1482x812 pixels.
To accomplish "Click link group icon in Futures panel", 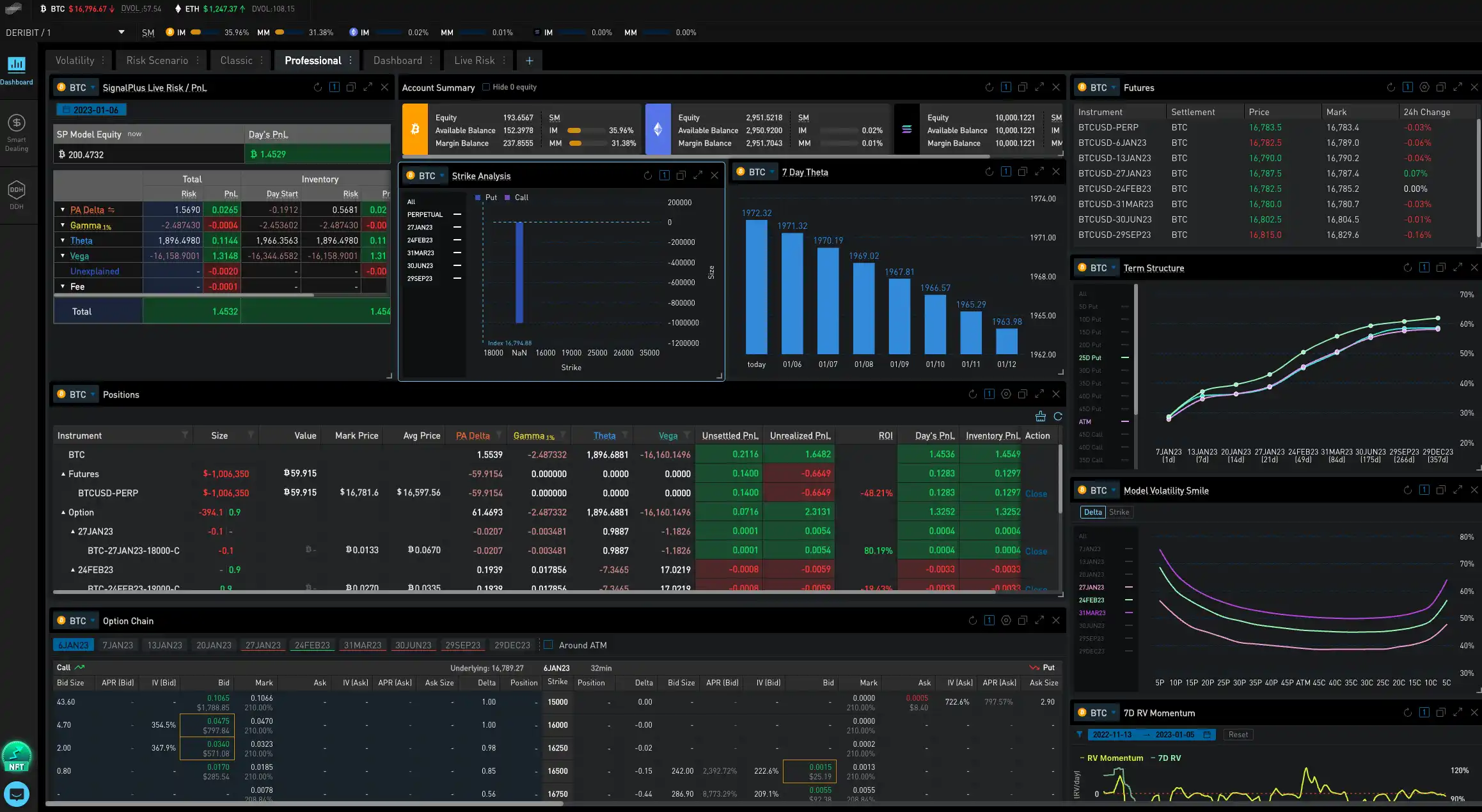I will [x=1408, y=87].
